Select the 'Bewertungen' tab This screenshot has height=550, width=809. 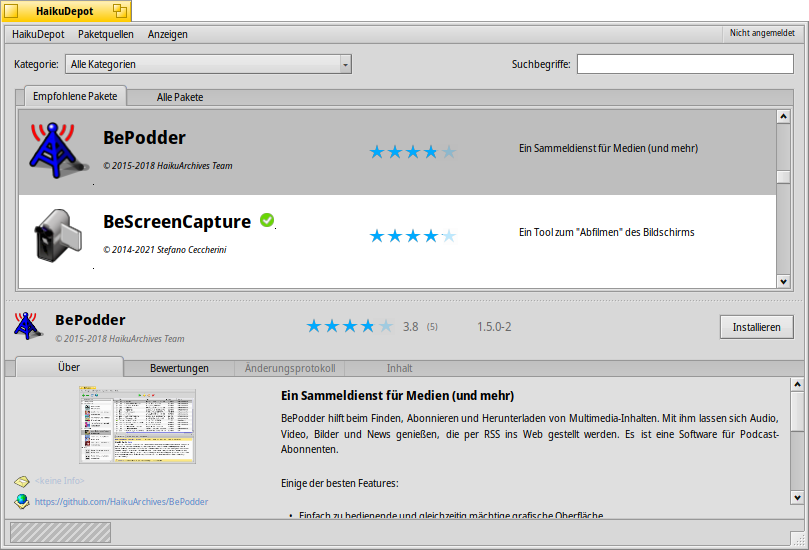179,368
